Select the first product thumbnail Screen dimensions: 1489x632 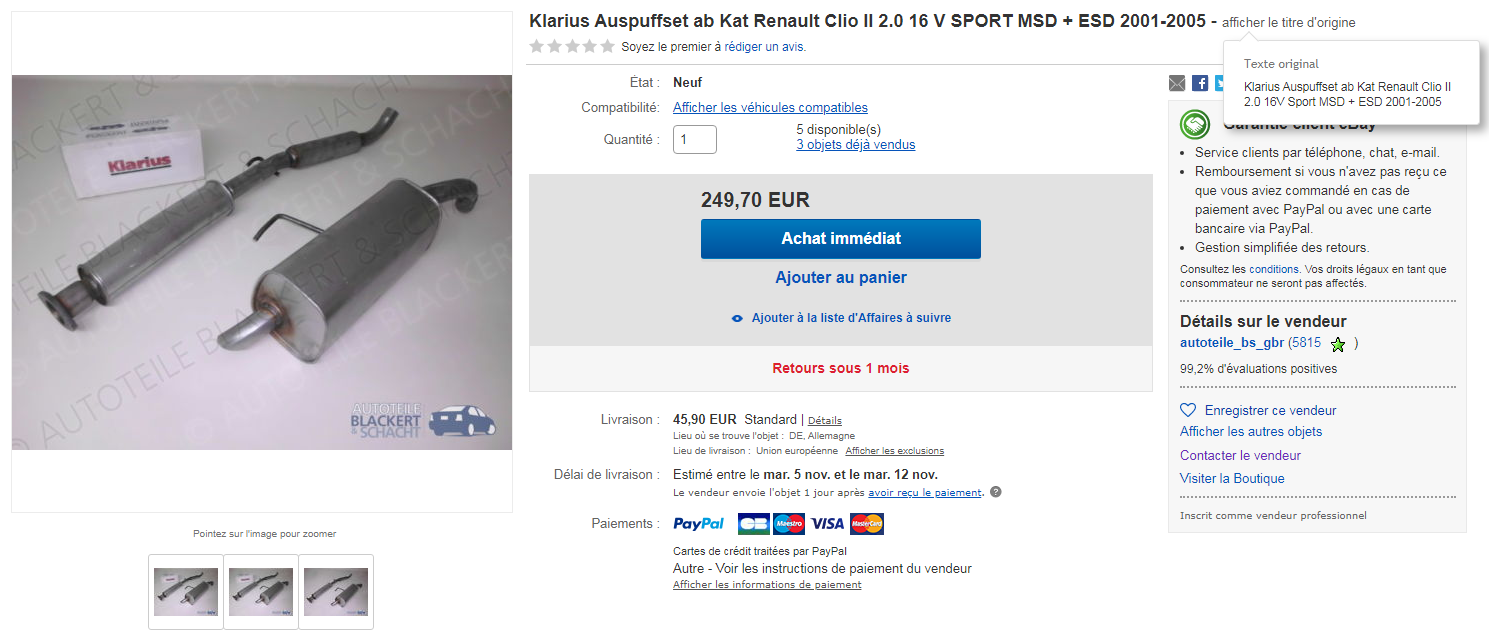(186, 592)
